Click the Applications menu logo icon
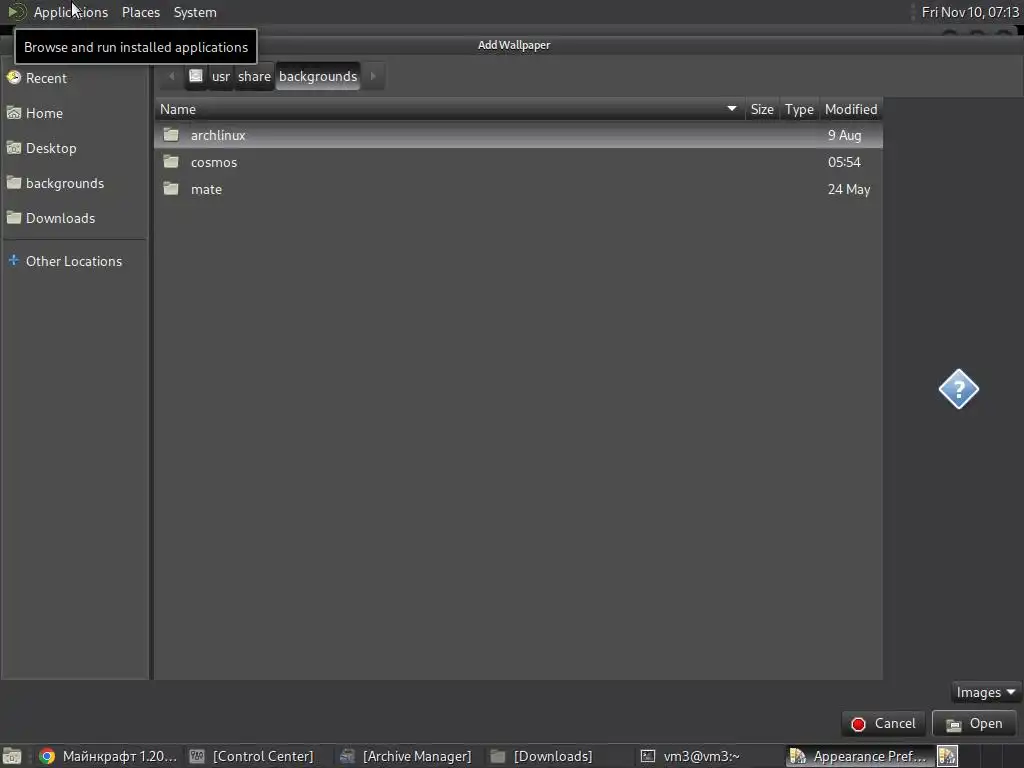This screenshot has height=768, width=1024. [17, 12]
